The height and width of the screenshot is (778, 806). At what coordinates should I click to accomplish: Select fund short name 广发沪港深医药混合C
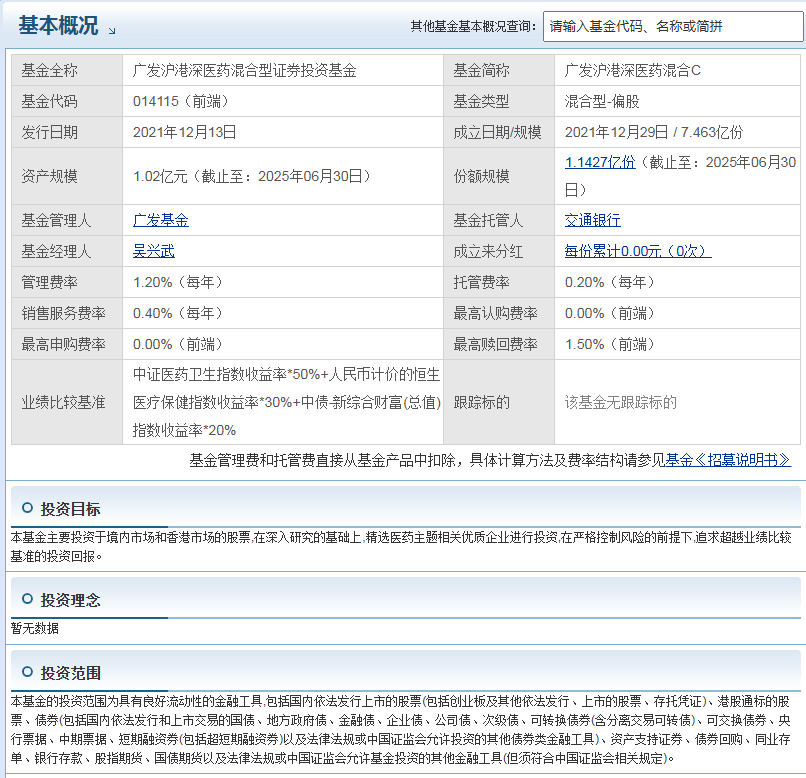(x=632, y=70)
